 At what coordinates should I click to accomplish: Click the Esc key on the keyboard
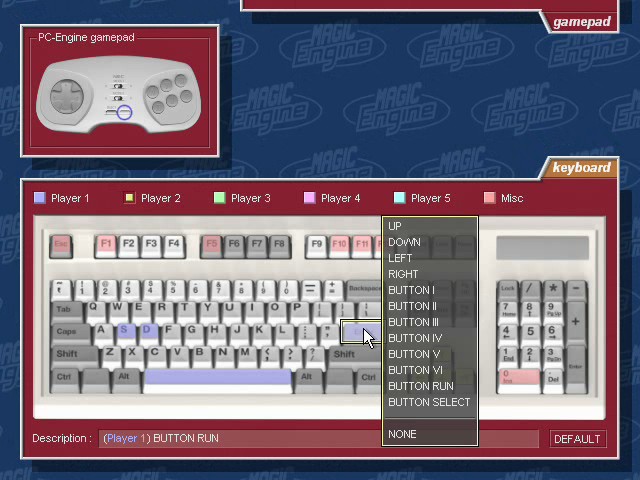(61, 246)
